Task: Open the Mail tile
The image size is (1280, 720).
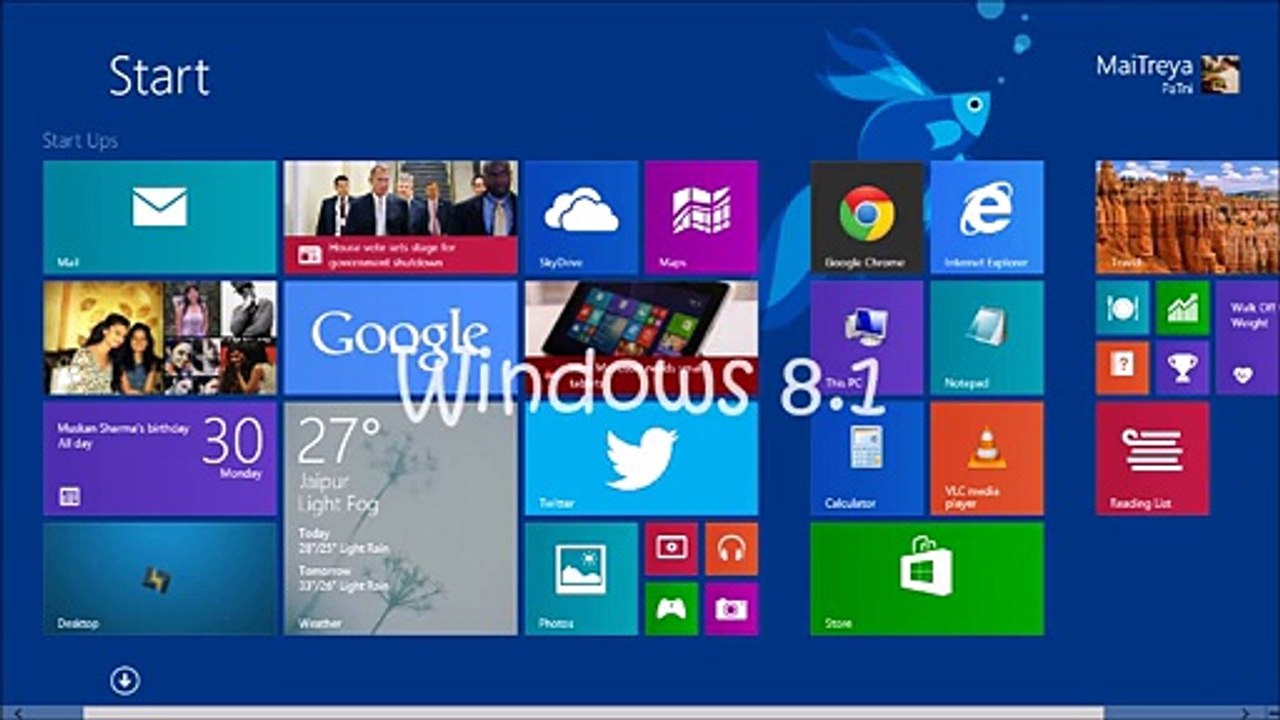Action: click(x=160, y=217)
